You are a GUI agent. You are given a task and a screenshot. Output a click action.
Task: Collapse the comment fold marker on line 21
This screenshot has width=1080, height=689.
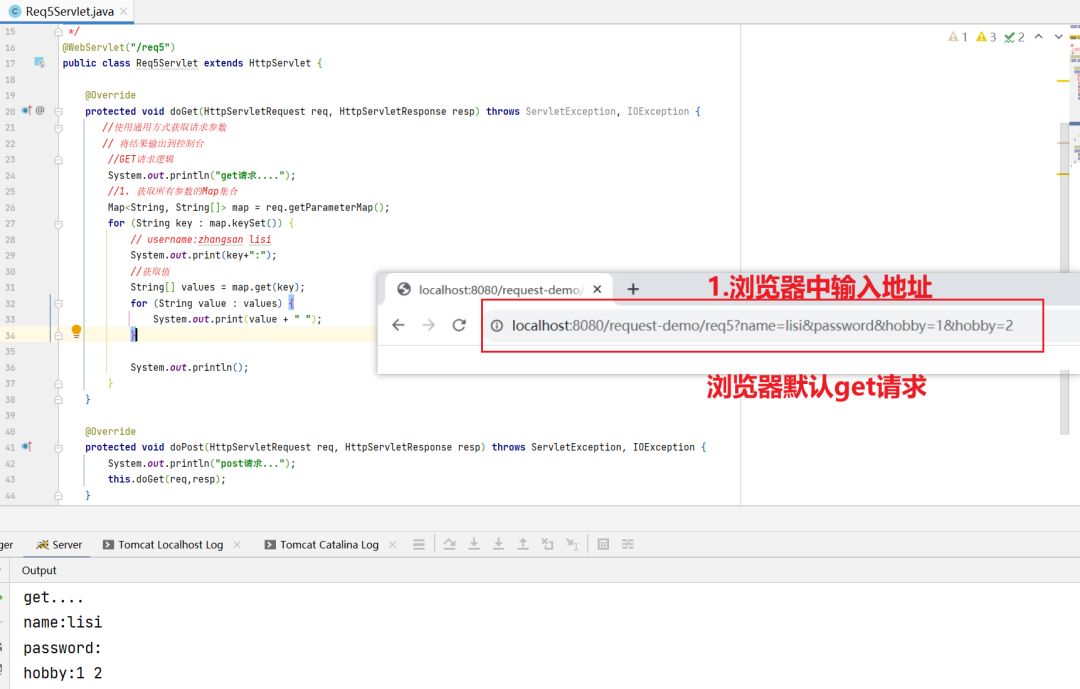point(59,128)
